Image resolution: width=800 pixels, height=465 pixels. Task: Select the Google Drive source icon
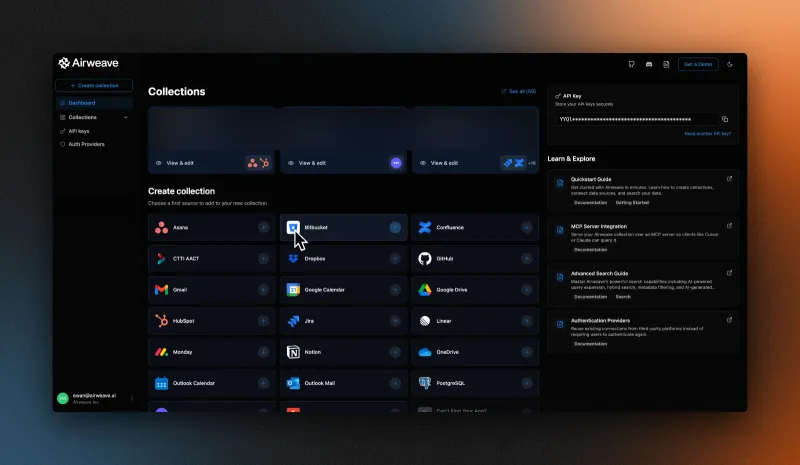(x=425, y=290)
